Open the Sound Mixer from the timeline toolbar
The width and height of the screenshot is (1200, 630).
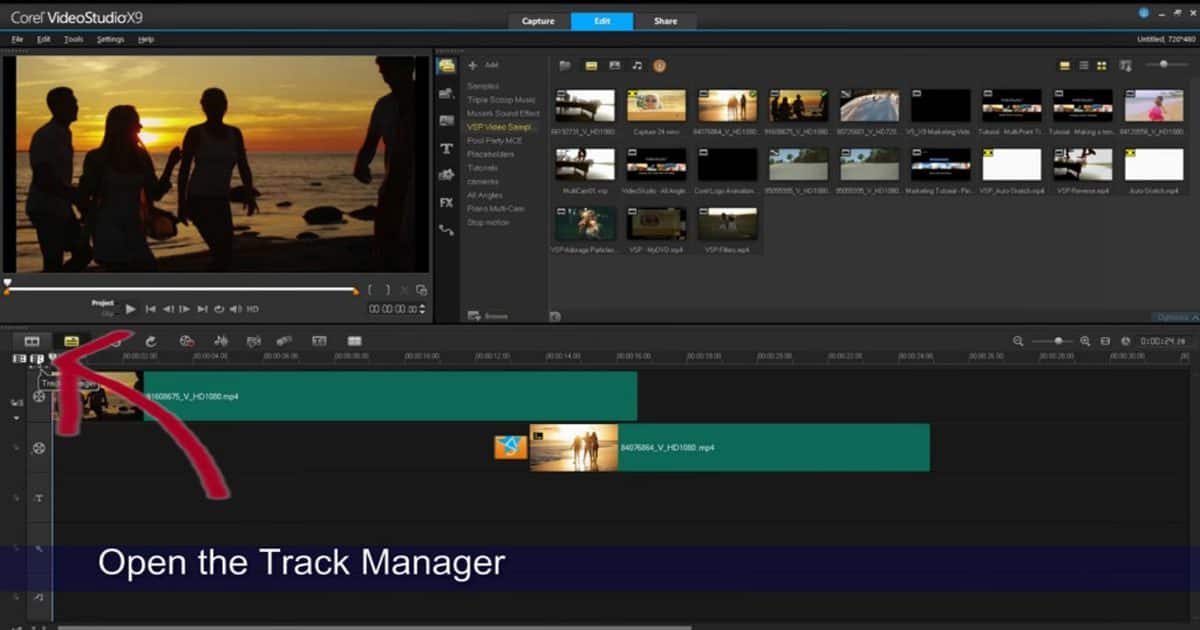point(219,341)
